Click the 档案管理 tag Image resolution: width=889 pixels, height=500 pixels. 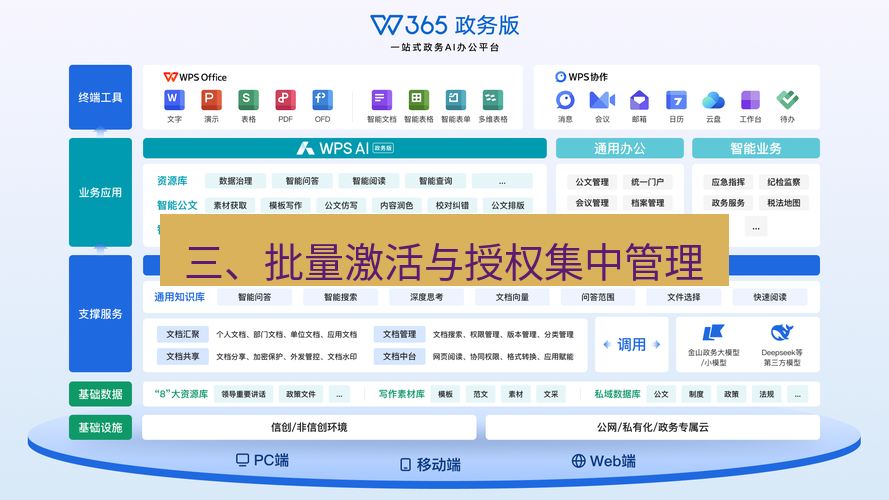pyautogui.click(x=647, y=203)
